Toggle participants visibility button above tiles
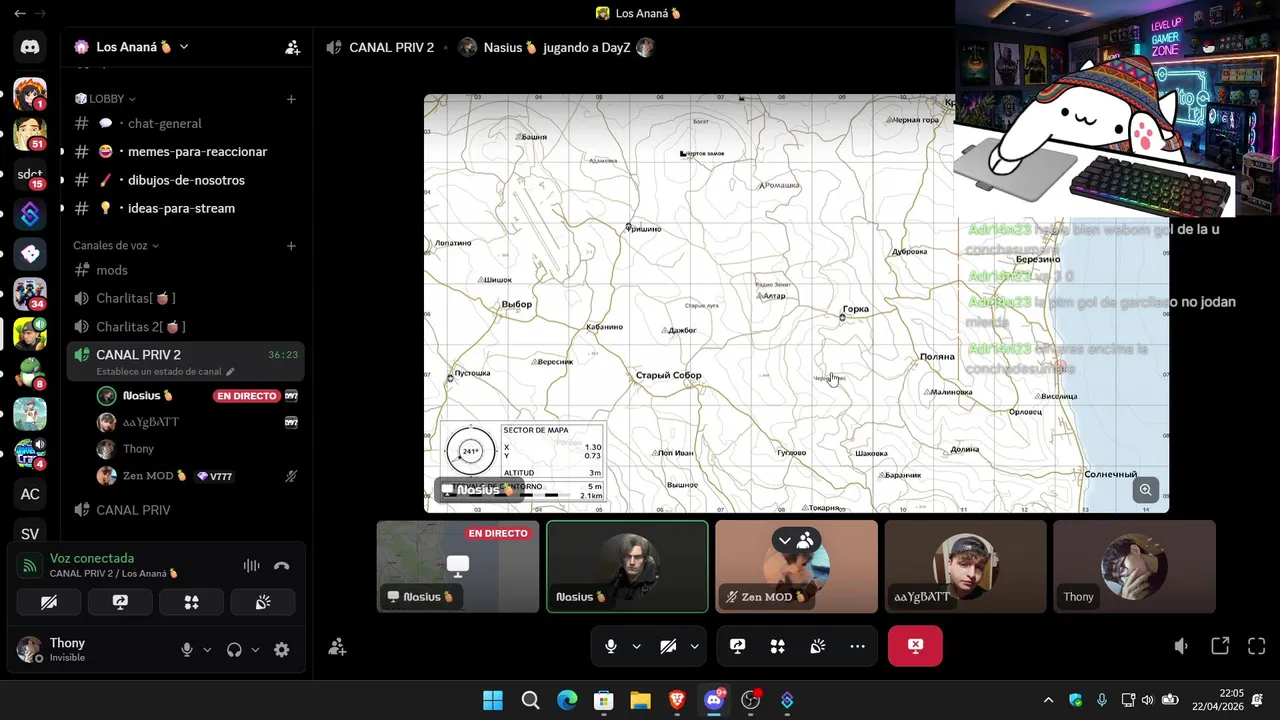The image size is (1280, 720). (796, 540)
